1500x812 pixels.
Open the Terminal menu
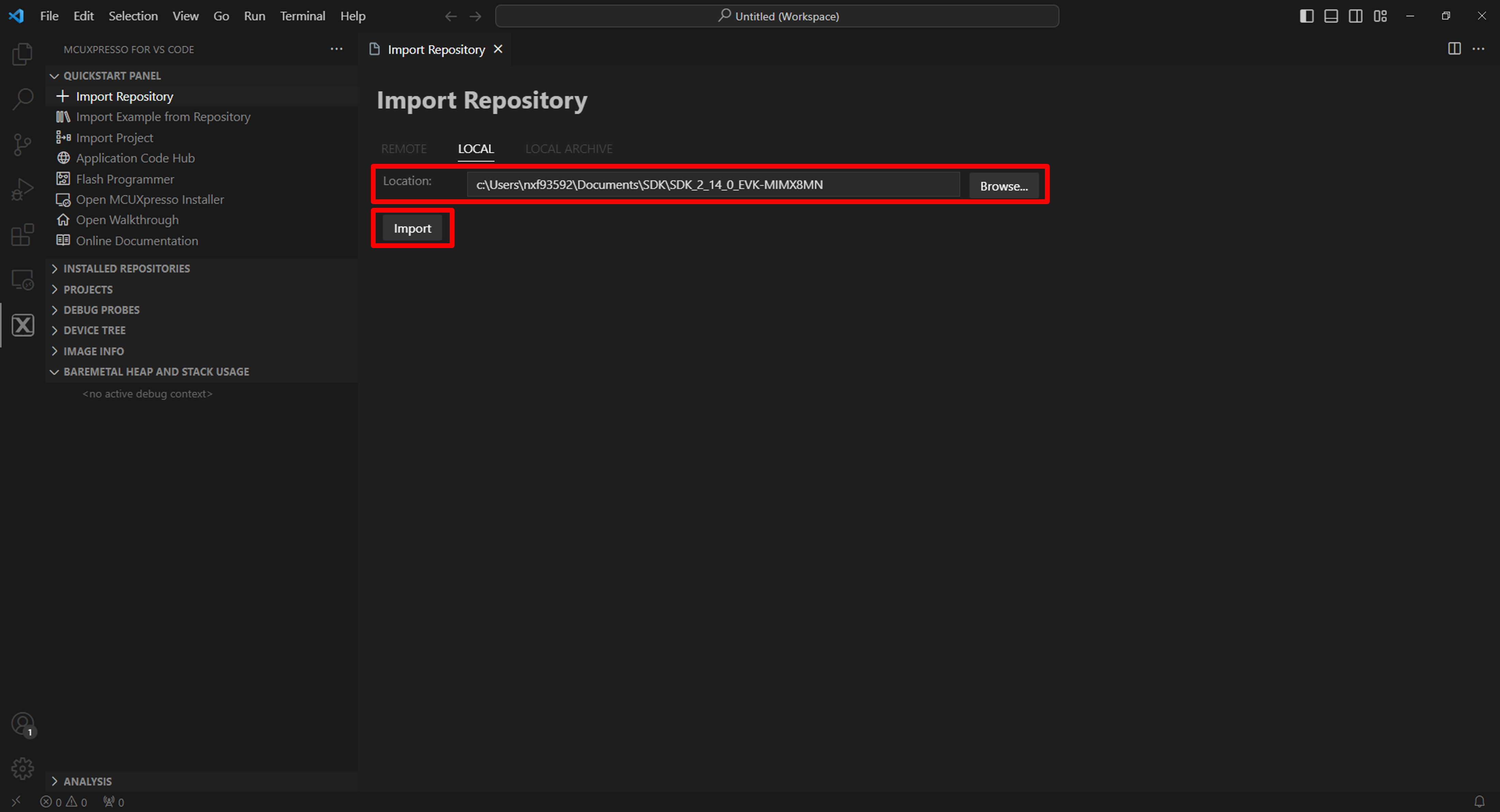pos(302,16)
